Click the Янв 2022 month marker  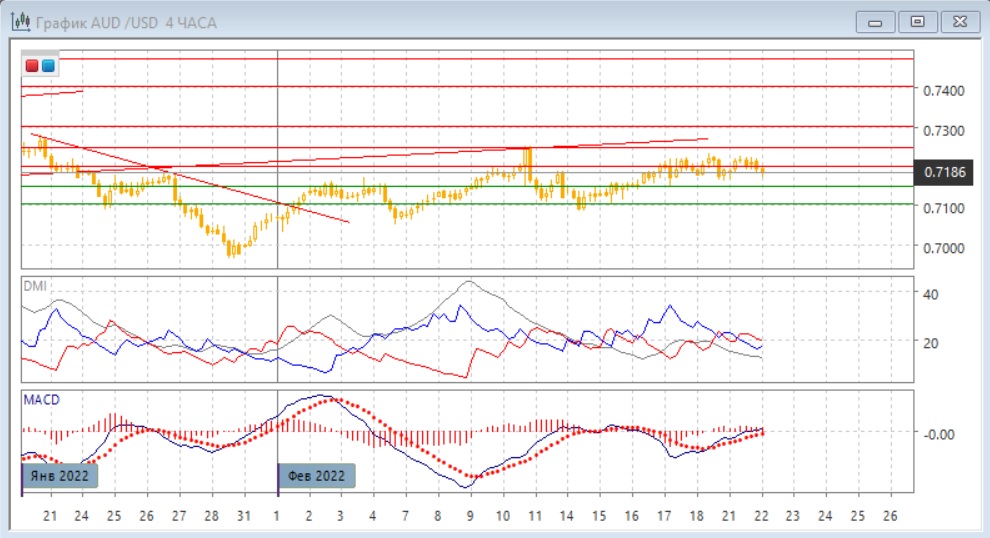coord(60,476)
